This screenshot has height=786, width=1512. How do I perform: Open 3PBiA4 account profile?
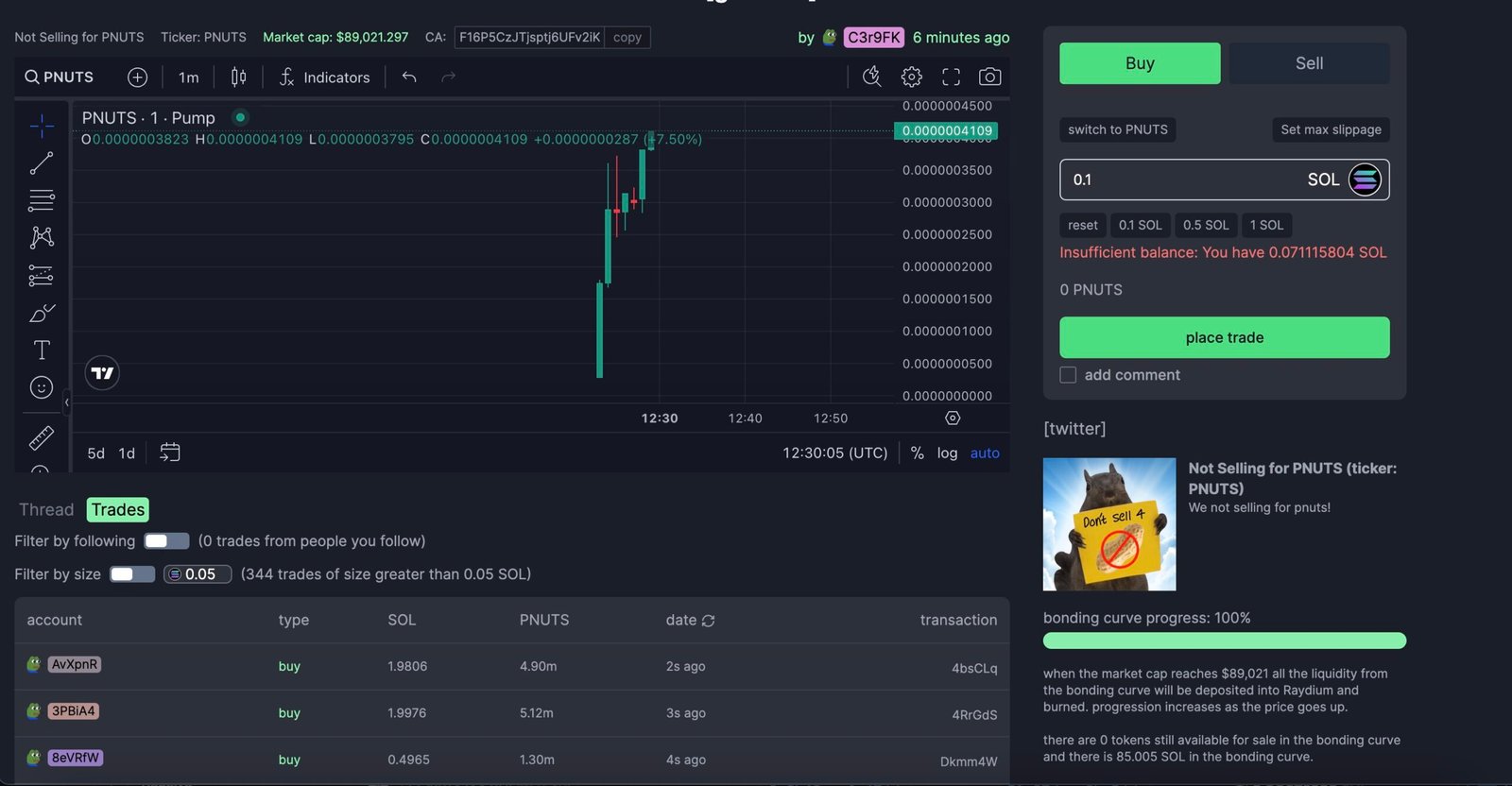click(x=74, y=711)
